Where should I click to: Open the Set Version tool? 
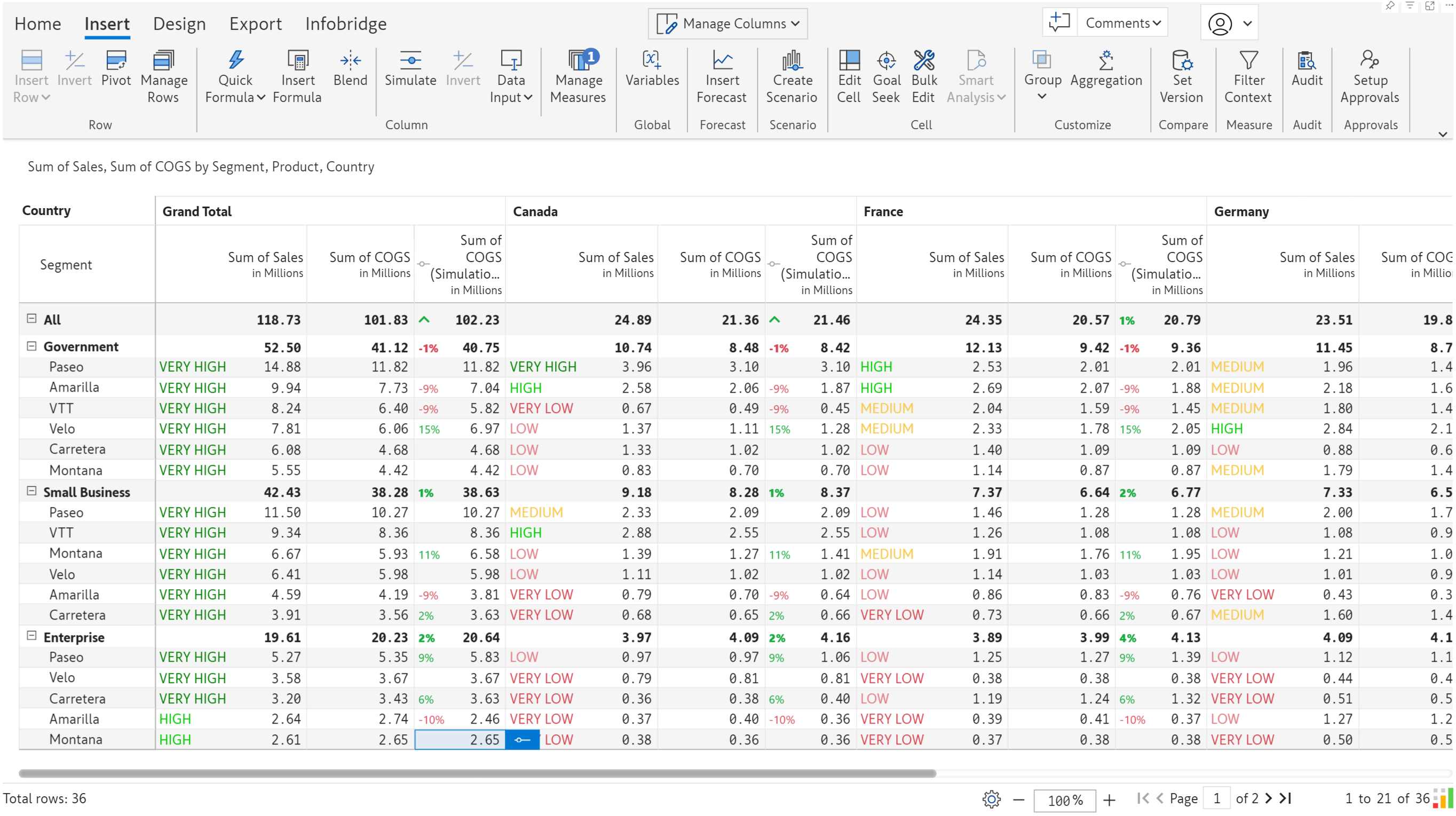[1181, 77]
